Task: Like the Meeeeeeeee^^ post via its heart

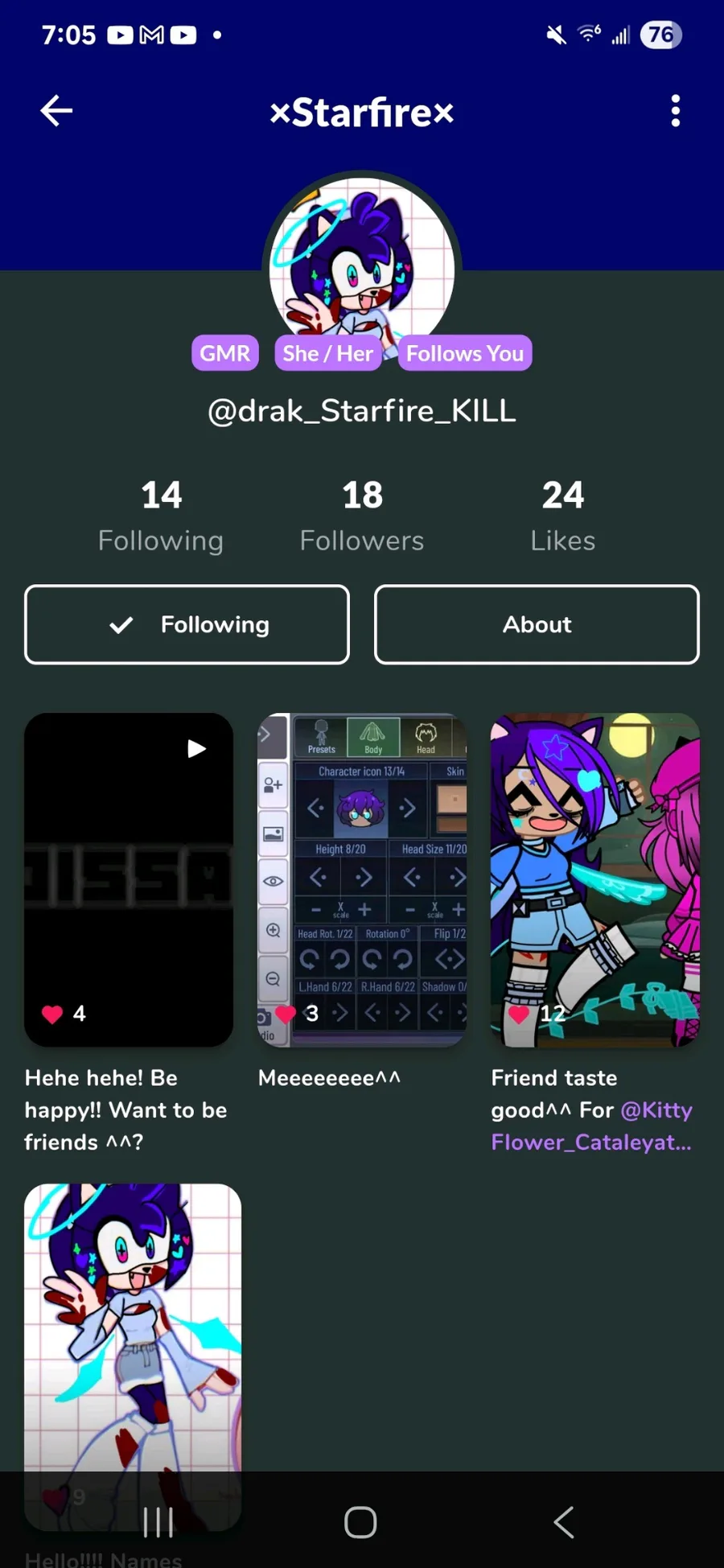Action: pos(286,1014)
